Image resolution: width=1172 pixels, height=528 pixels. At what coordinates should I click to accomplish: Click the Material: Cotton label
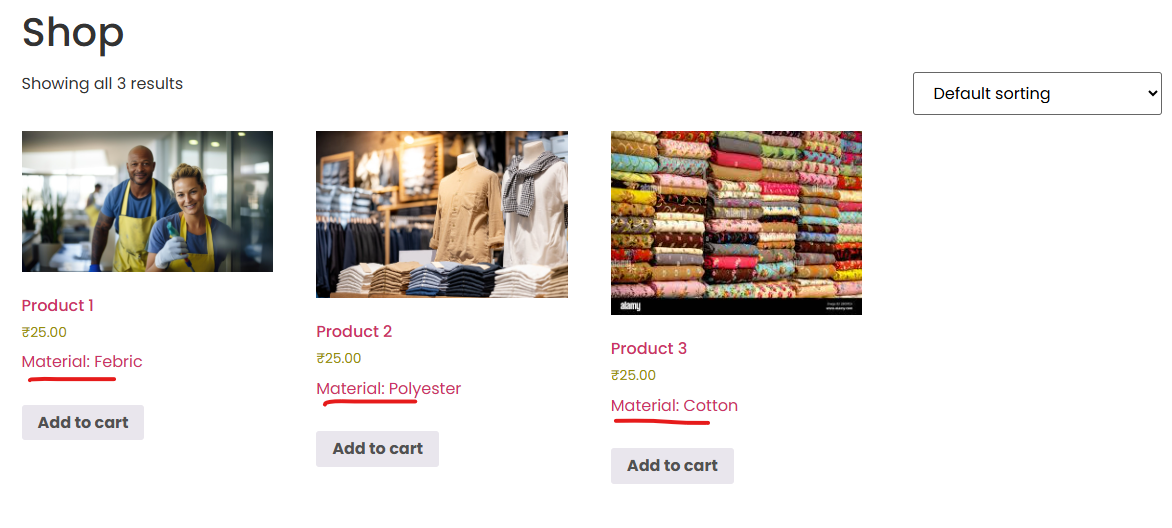pyautogui.click(x=674, y=406)
